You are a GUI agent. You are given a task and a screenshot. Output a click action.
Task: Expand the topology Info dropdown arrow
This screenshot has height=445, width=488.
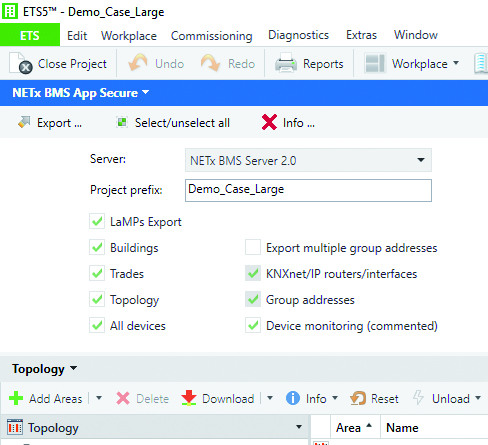(x=335, y=398)
